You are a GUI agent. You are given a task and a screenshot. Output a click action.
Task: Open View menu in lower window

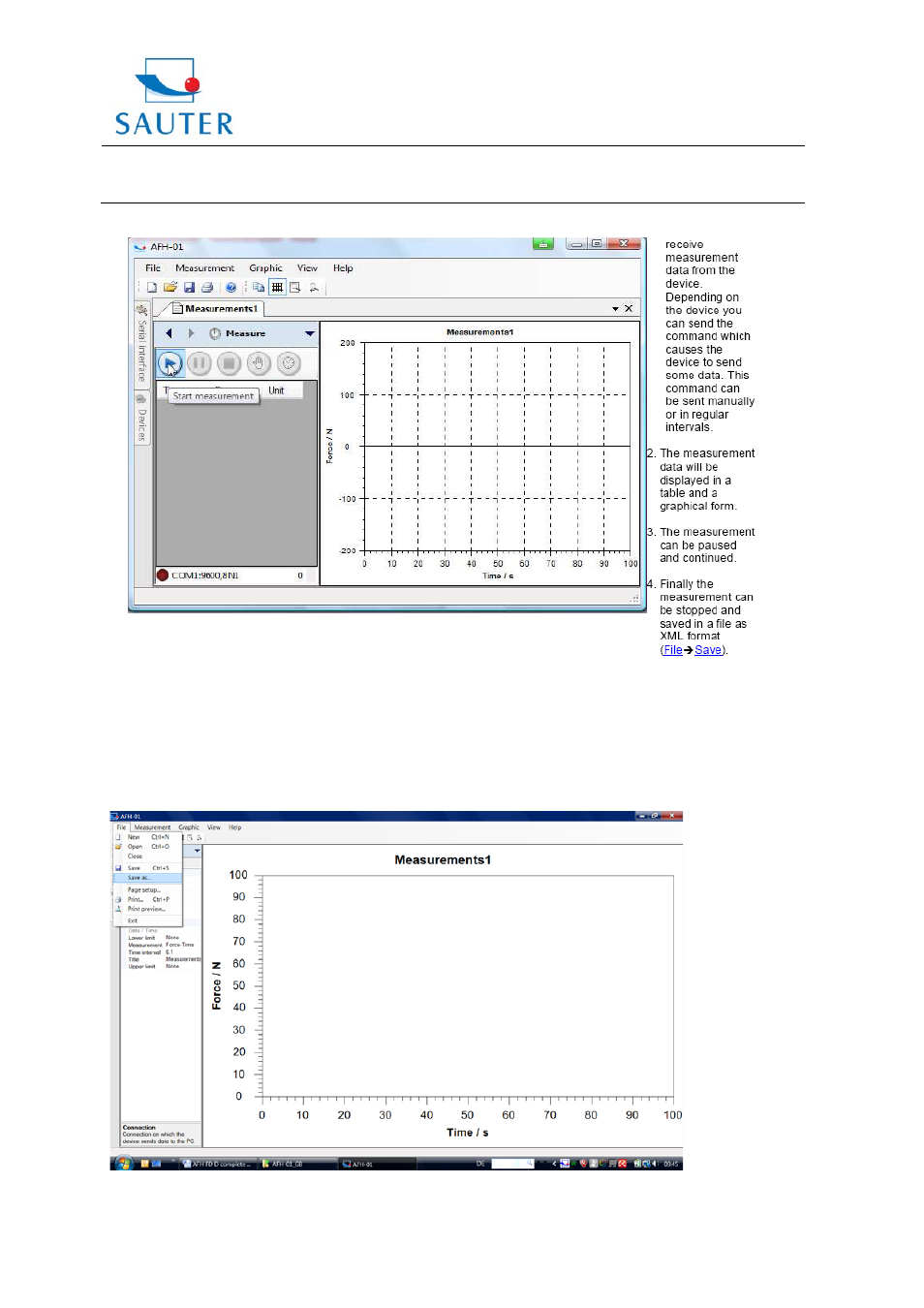[214, 827]
